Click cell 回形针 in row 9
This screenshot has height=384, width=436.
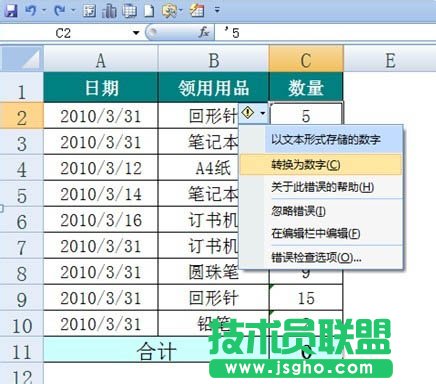coord(213,298)
